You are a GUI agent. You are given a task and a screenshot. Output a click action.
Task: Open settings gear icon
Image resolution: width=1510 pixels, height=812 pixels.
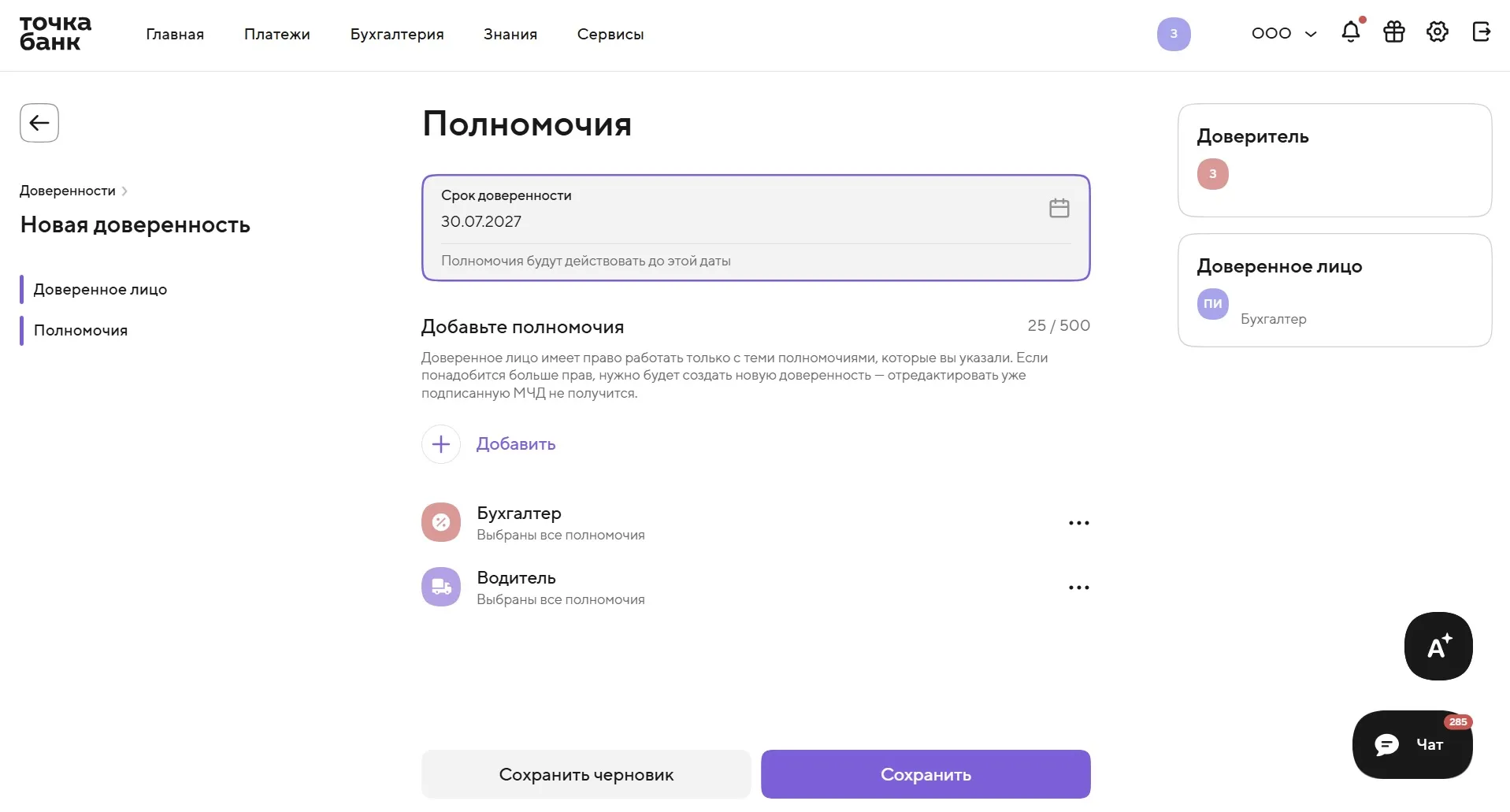point(1438,32)
